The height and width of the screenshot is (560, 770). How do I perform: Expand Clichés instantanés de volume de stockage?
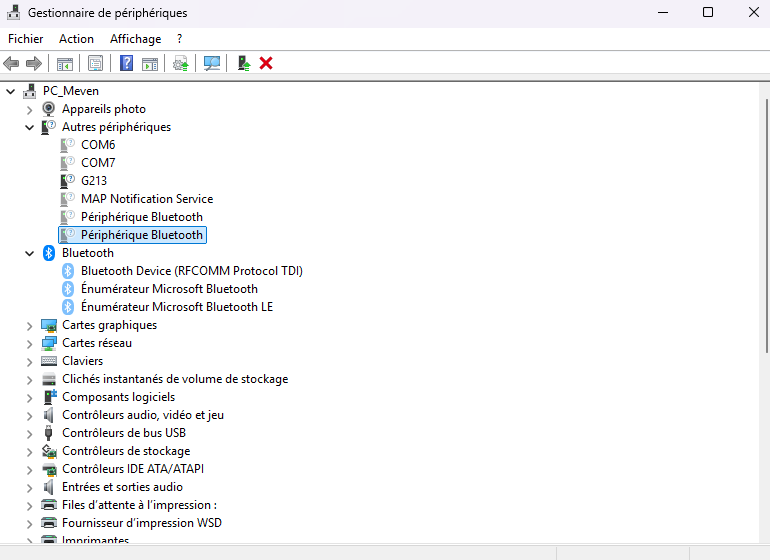click(29, 380)
